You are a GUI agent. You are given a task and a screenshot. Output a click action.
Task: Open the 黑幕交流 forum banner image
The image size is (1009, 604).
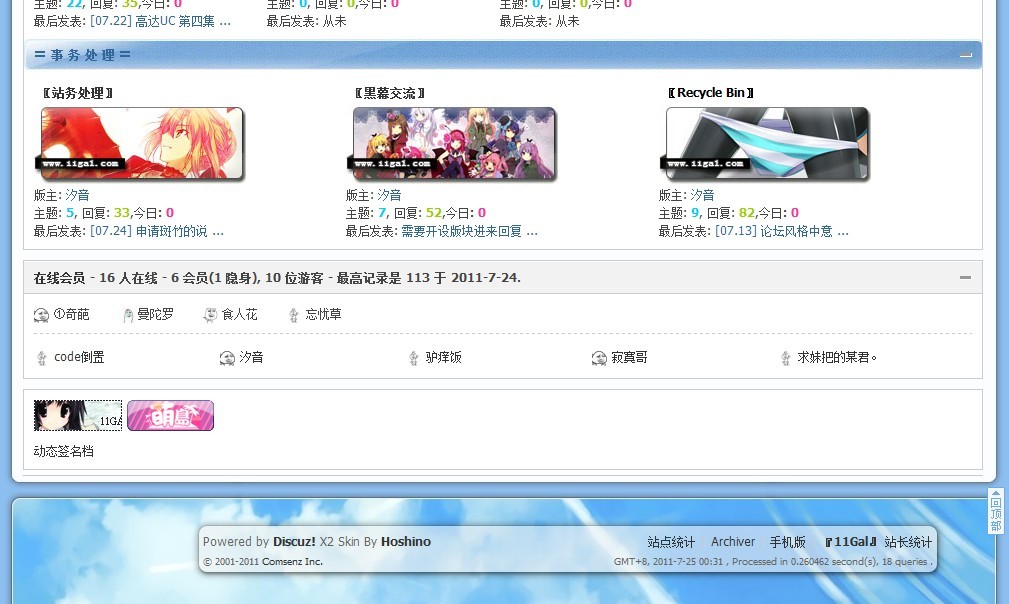pyautogui.click(x=454, y=143)
